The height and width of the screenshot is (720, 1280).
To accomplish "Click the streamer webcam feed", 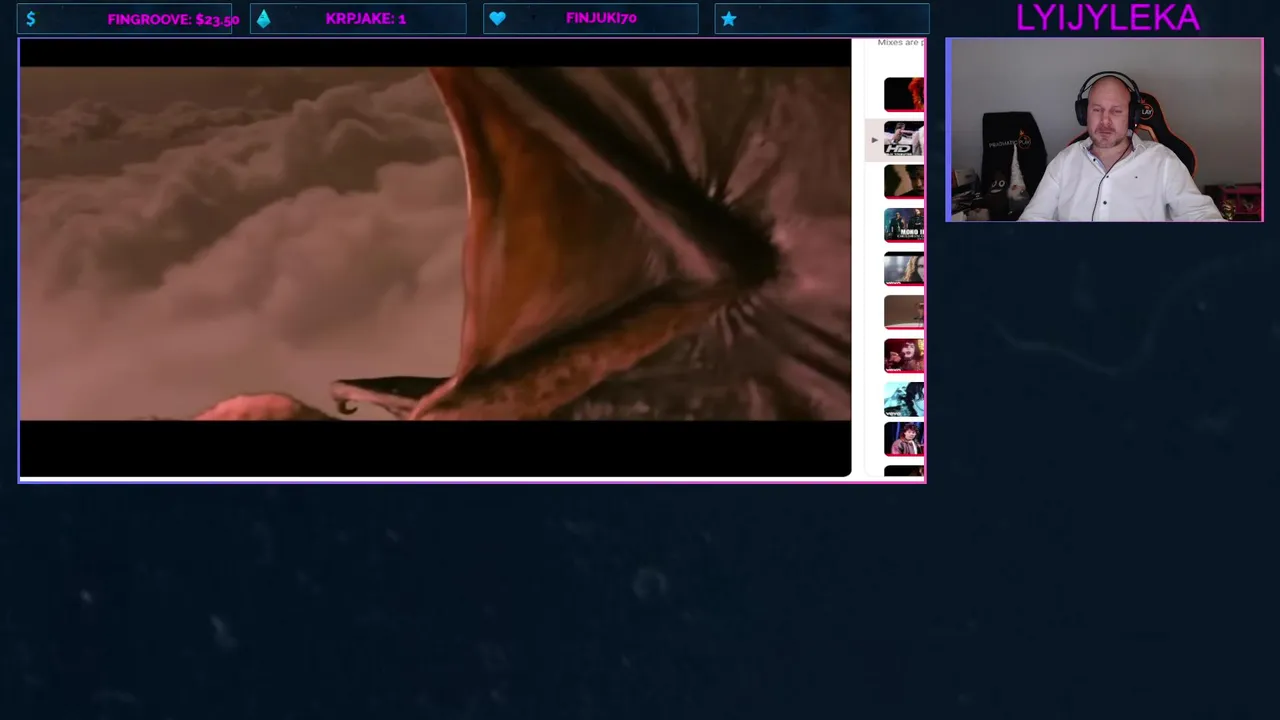I will [1104, 130].
